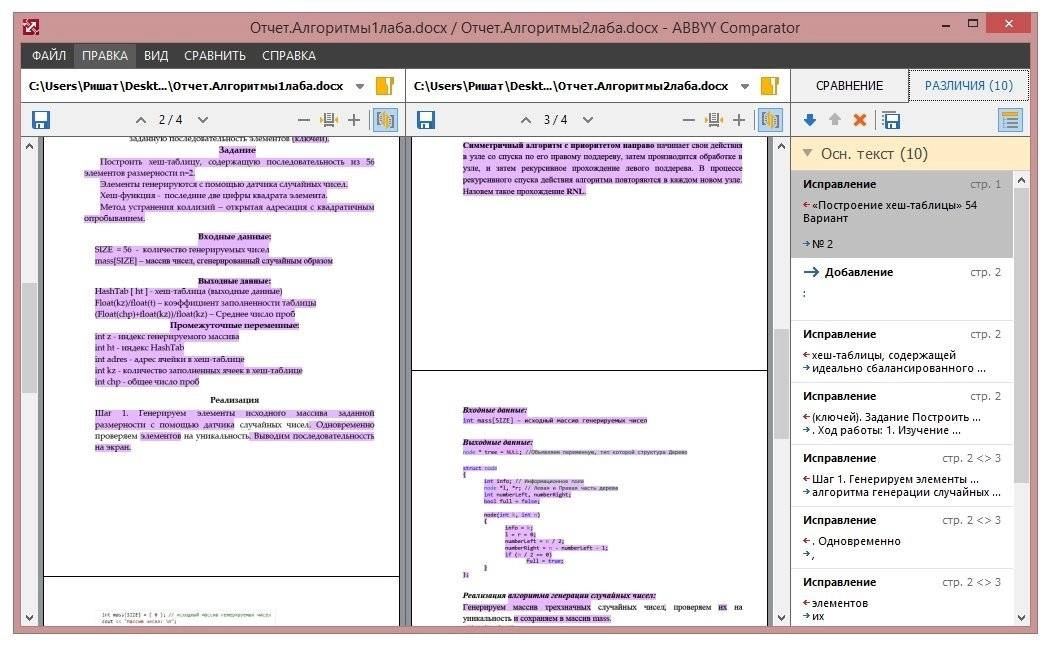Jump to the previous difference
The width and height of the screenshot is (1055, 653).
(835, 120)
